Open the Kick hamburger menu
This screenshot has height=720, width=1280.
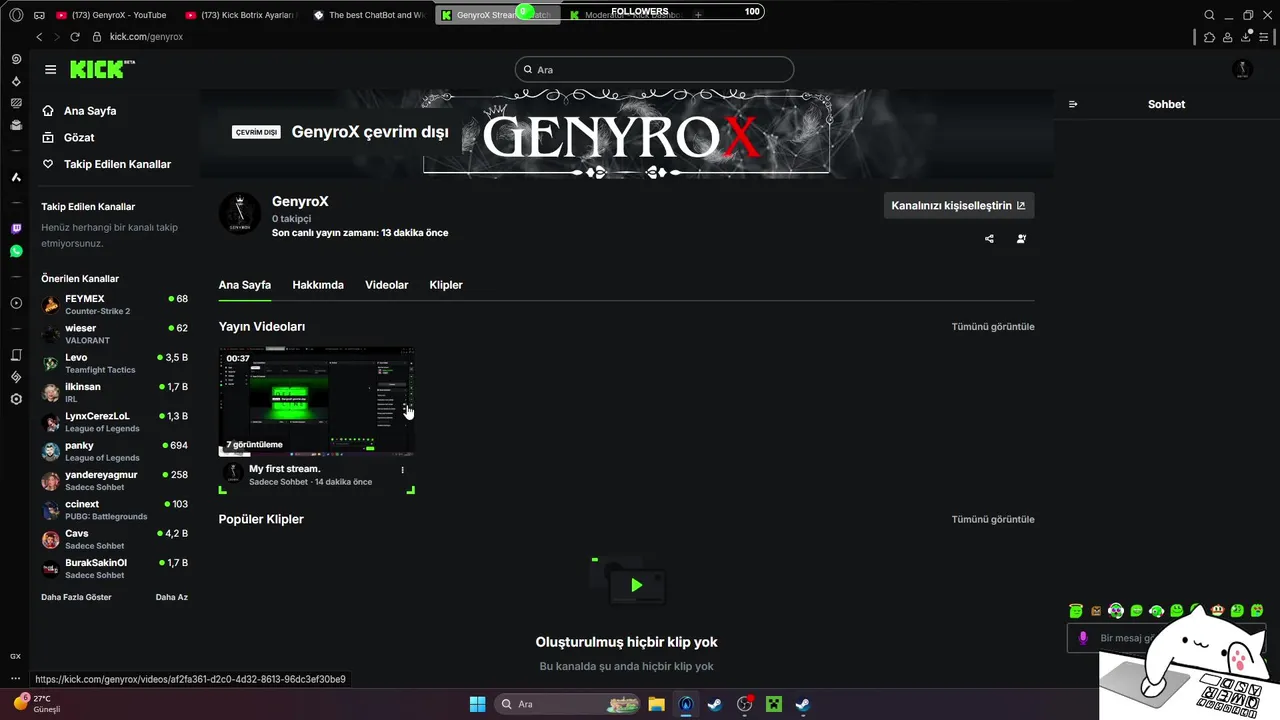tap(50, 70)
